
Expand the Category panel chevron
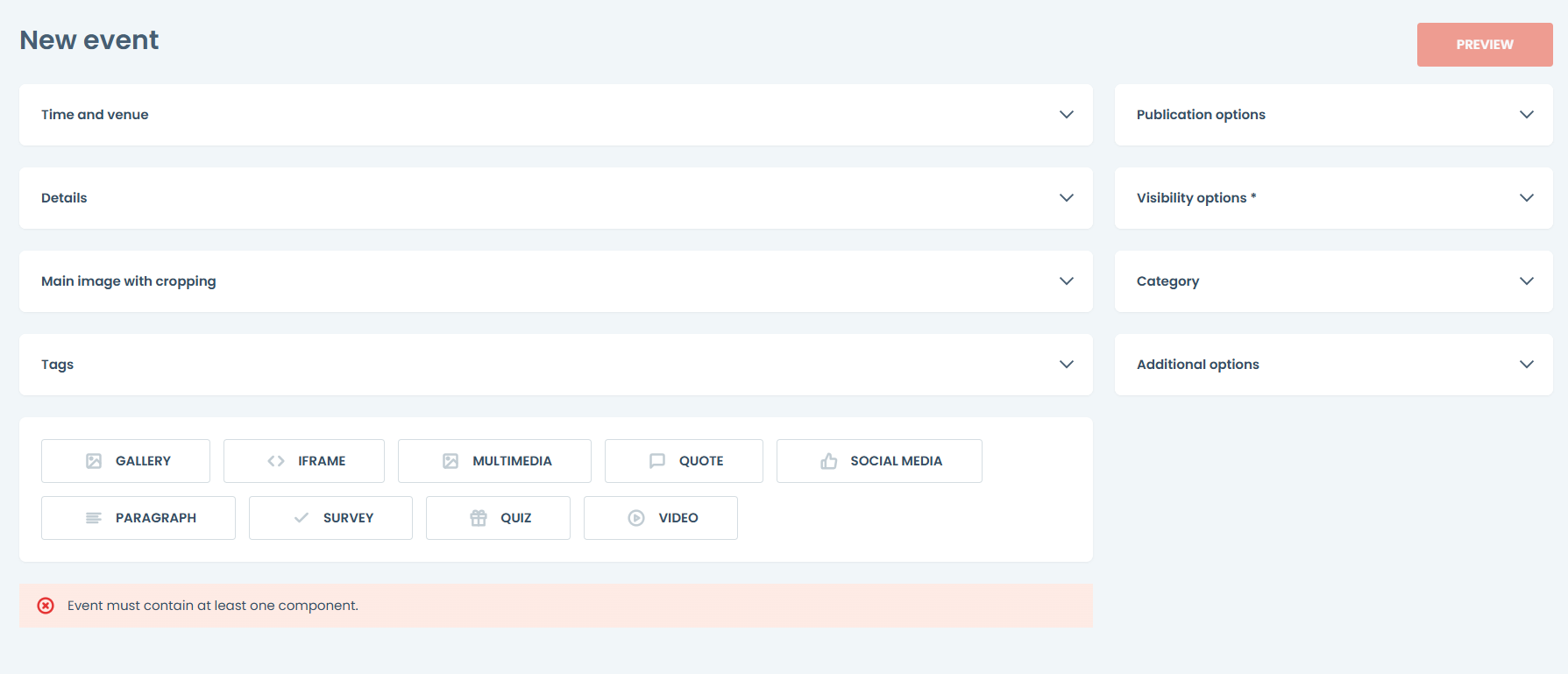coord(1527,281)
